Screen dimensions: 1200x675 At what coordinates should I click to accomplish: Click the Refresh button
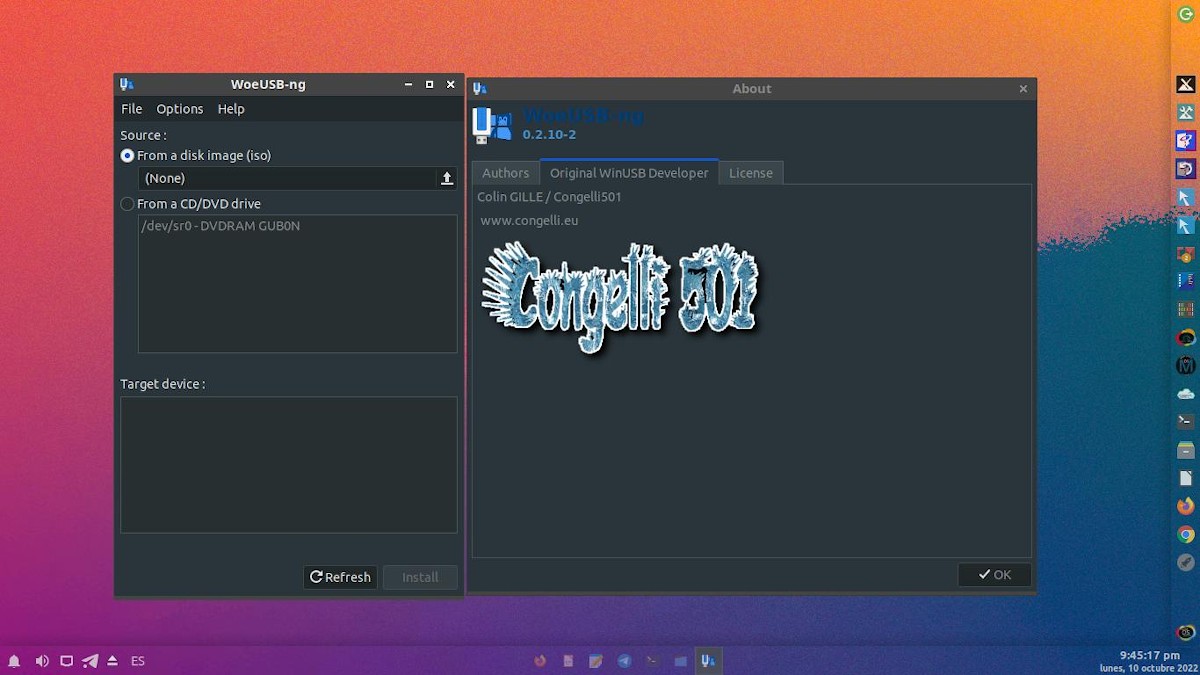click(x=339, y=577)
